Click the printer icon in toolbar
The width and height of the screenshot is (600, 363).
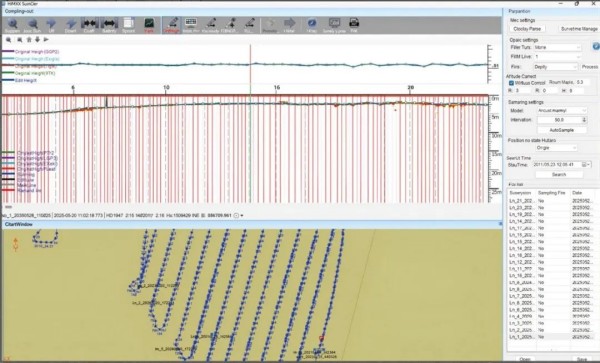pos(354,24)
